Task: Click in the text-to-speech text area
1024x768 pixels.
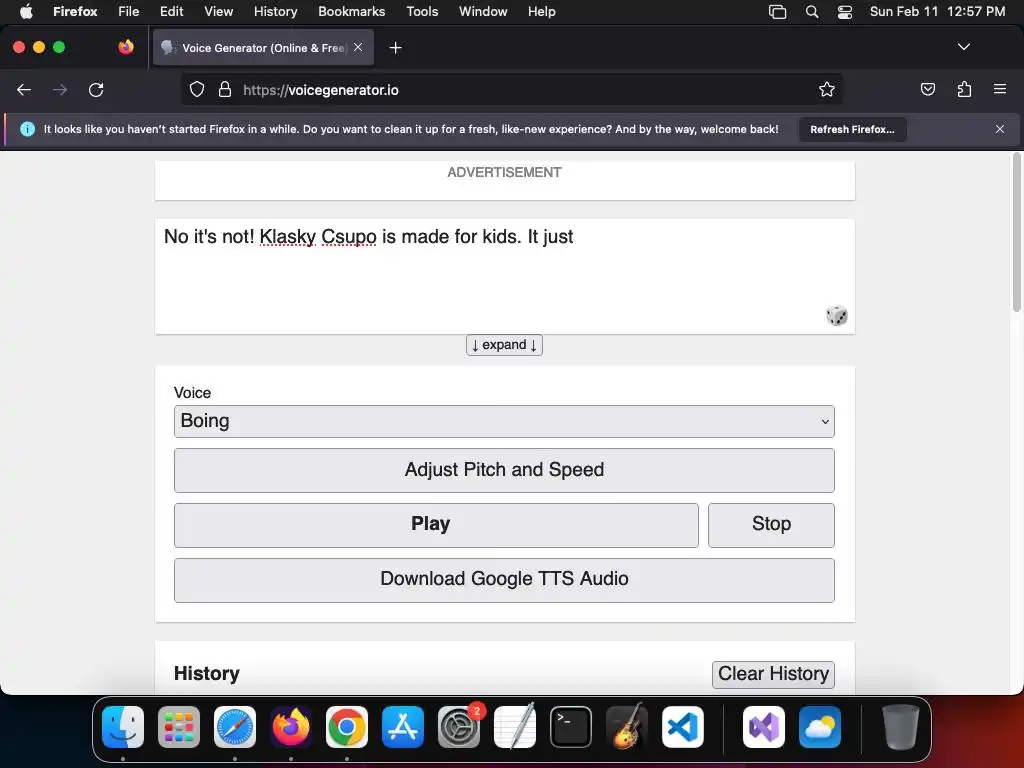Action: pyautogui.click(x=504, y=276)
